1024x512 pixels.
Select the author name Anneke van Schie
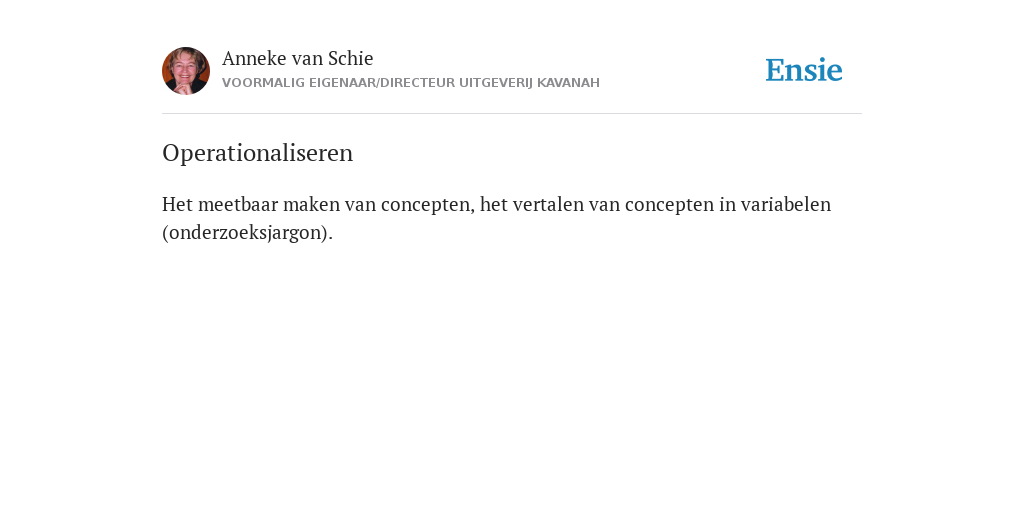click(x=298, y=58)
